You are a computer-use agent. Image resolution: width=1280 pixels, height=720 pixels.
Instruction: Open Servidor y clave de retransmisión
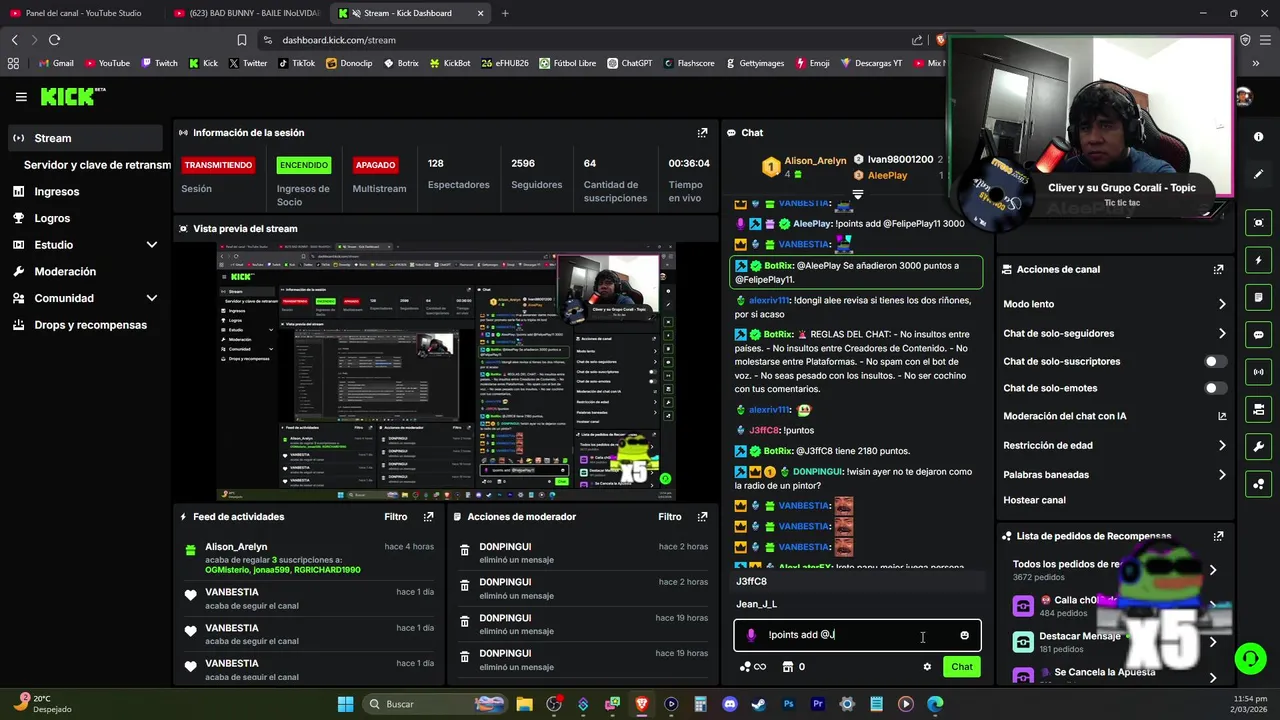(x=97, y=165)
